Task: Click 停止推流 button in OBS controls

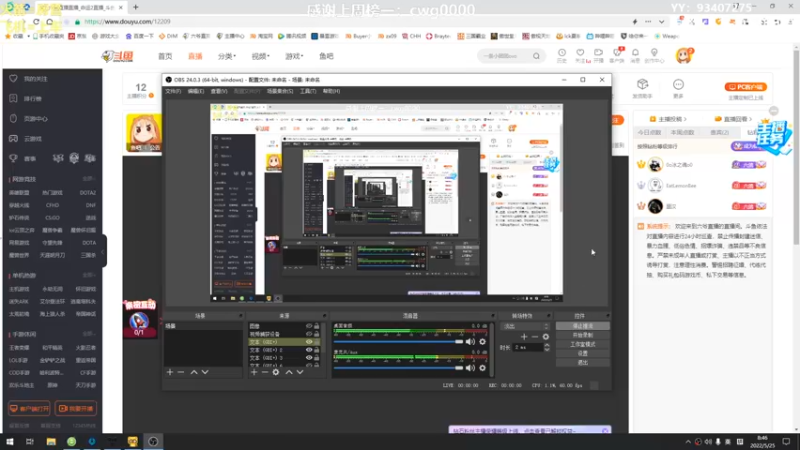Action: 583,326
